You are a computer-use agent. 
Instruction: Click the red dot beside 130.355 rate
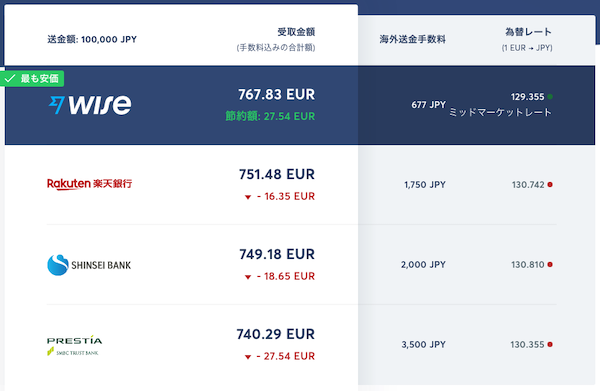click(x=550, y=345)
